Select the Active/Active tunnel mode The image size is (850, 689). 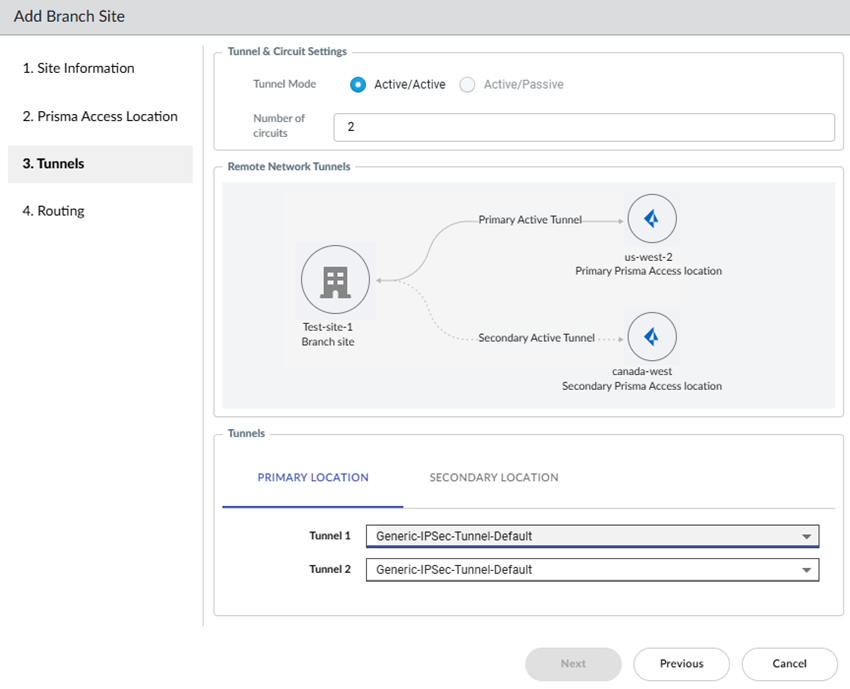click(x=358, y=85)
